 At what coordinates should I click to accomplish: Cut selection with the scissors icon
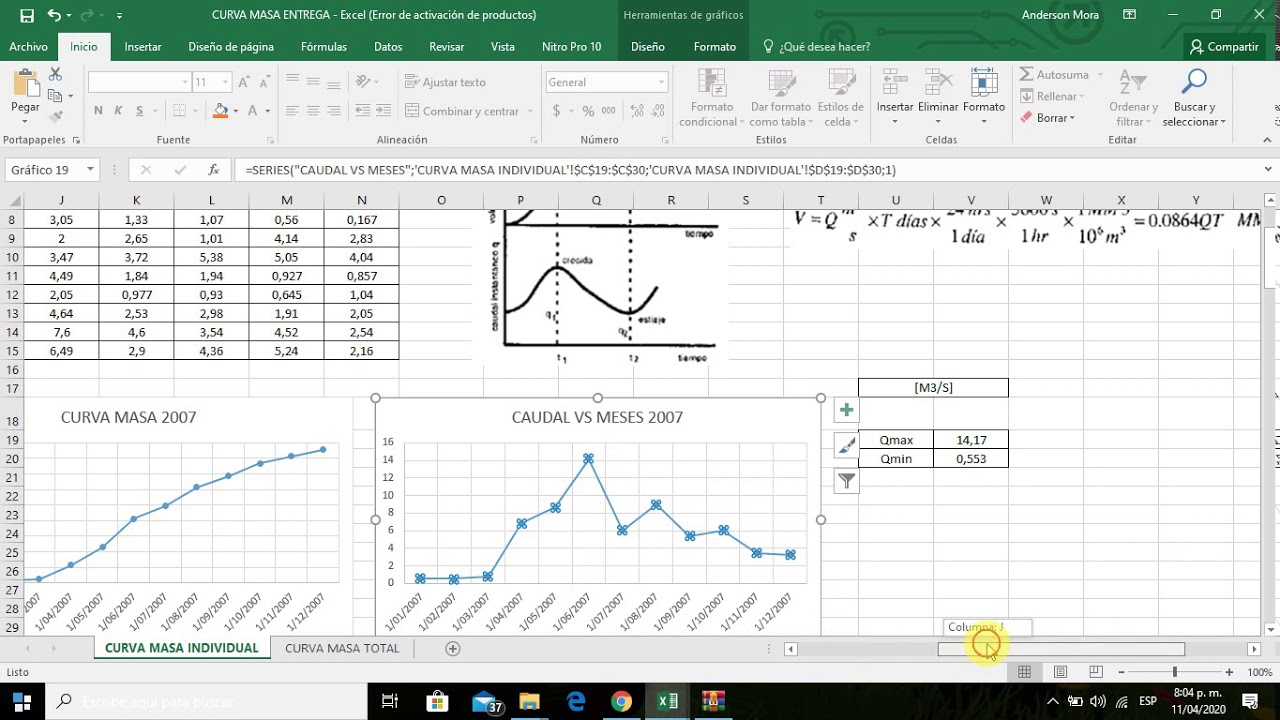pos(55,75)
